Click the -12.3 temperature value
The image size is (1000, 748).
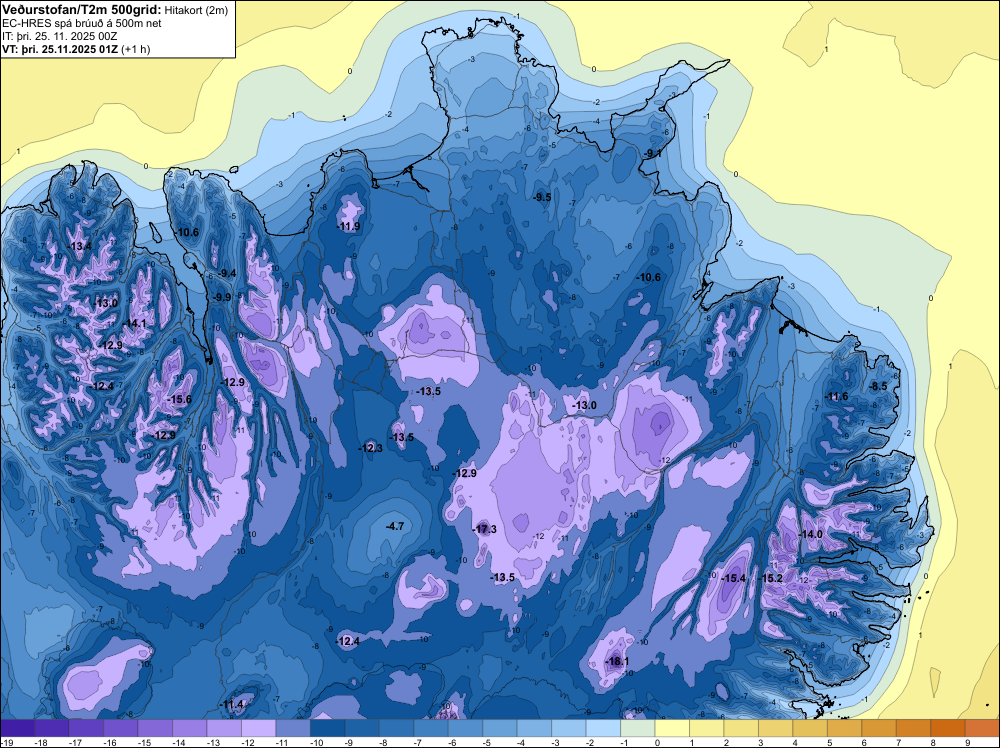click(371, 448)
